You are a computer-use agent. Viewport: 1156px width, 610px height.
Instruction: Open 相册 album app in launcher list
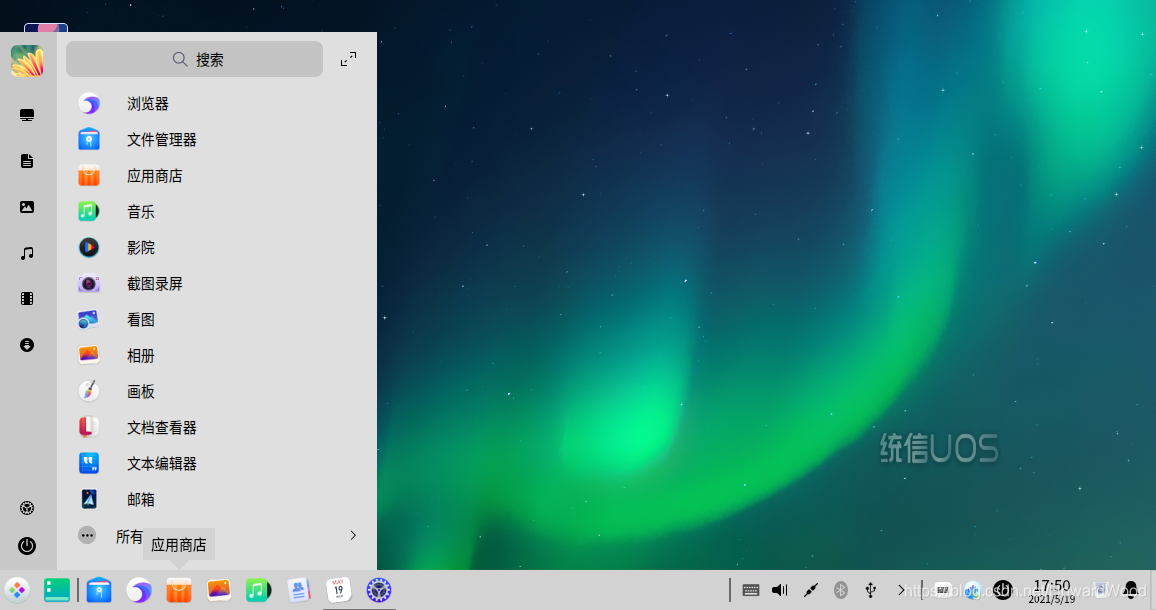pos(217,356)
